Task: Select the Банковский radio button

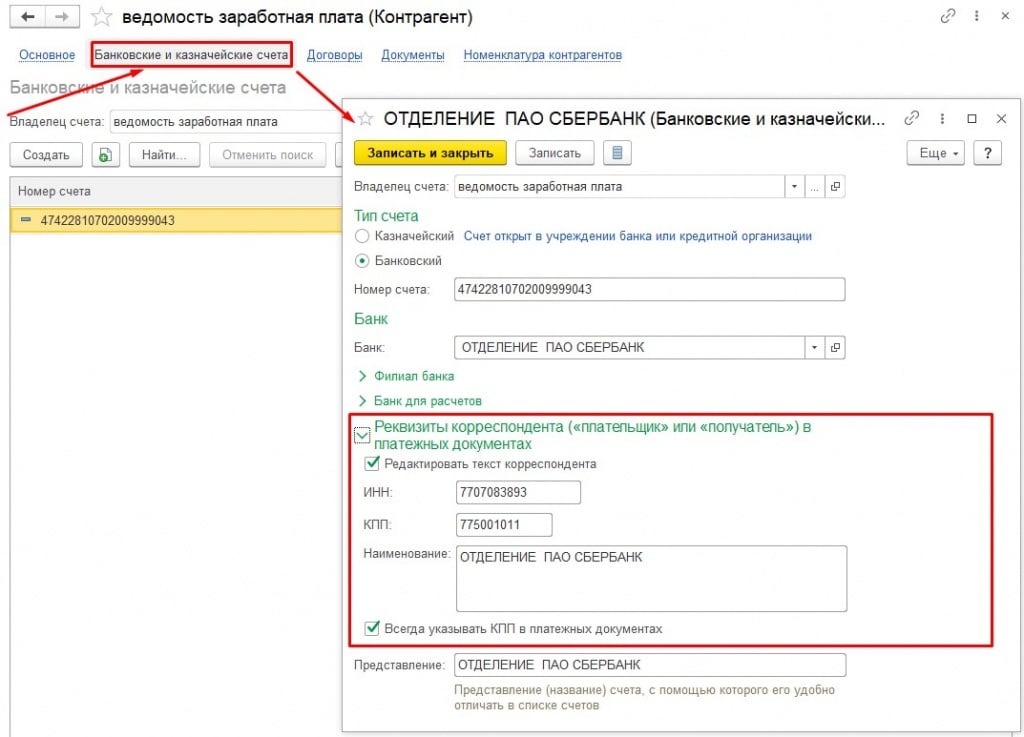Action: tap(363, 260)
